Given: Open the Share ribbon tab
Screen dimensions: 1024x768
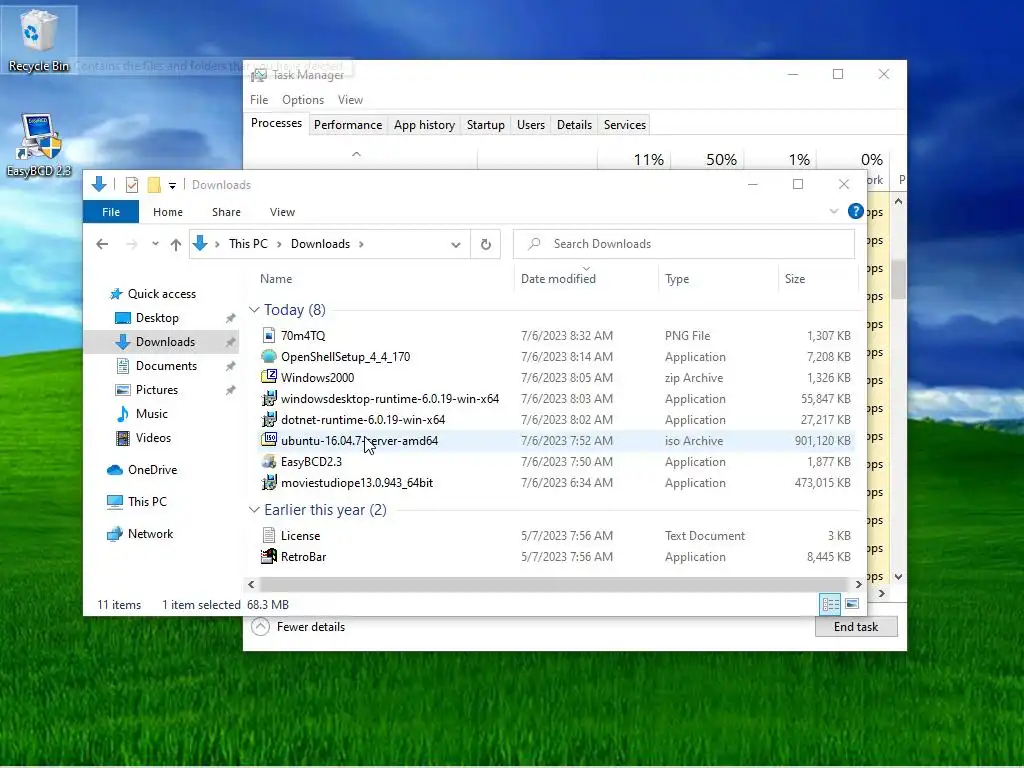Looking at the screenshot, I should [x=226, y=212].
